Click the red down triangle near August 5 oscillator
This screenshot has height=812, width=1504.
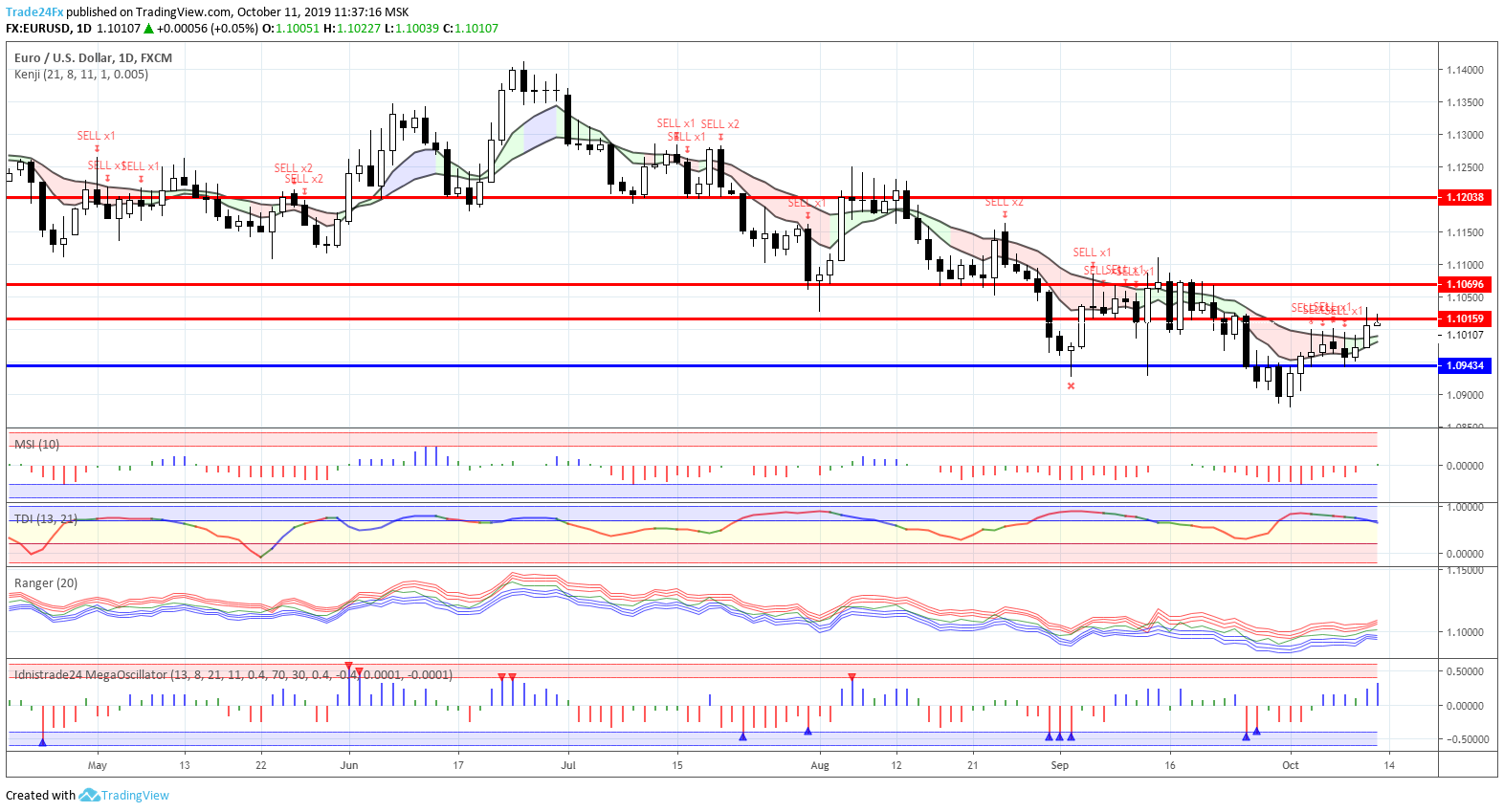click(x=852, y=676)
